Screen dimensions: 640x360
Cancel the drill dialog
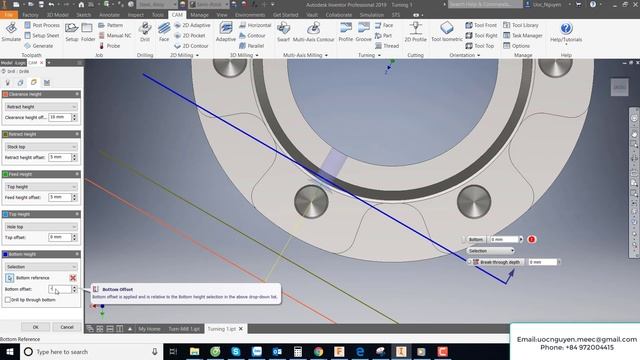(x=67, y=327)
